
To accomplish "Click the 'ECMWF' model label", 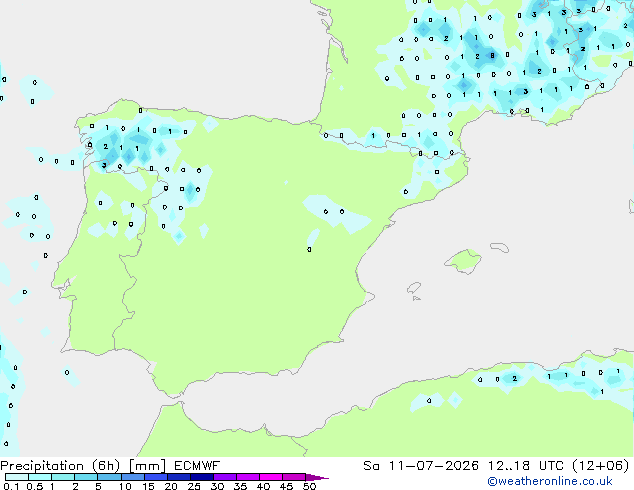I will pyautogui.click(x=197, y=466).
